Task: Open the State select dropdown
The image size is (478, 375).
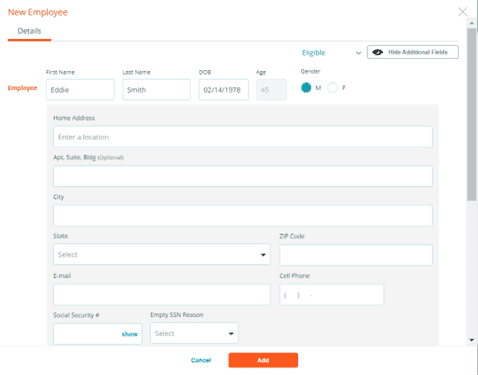Action: [162, 254]
